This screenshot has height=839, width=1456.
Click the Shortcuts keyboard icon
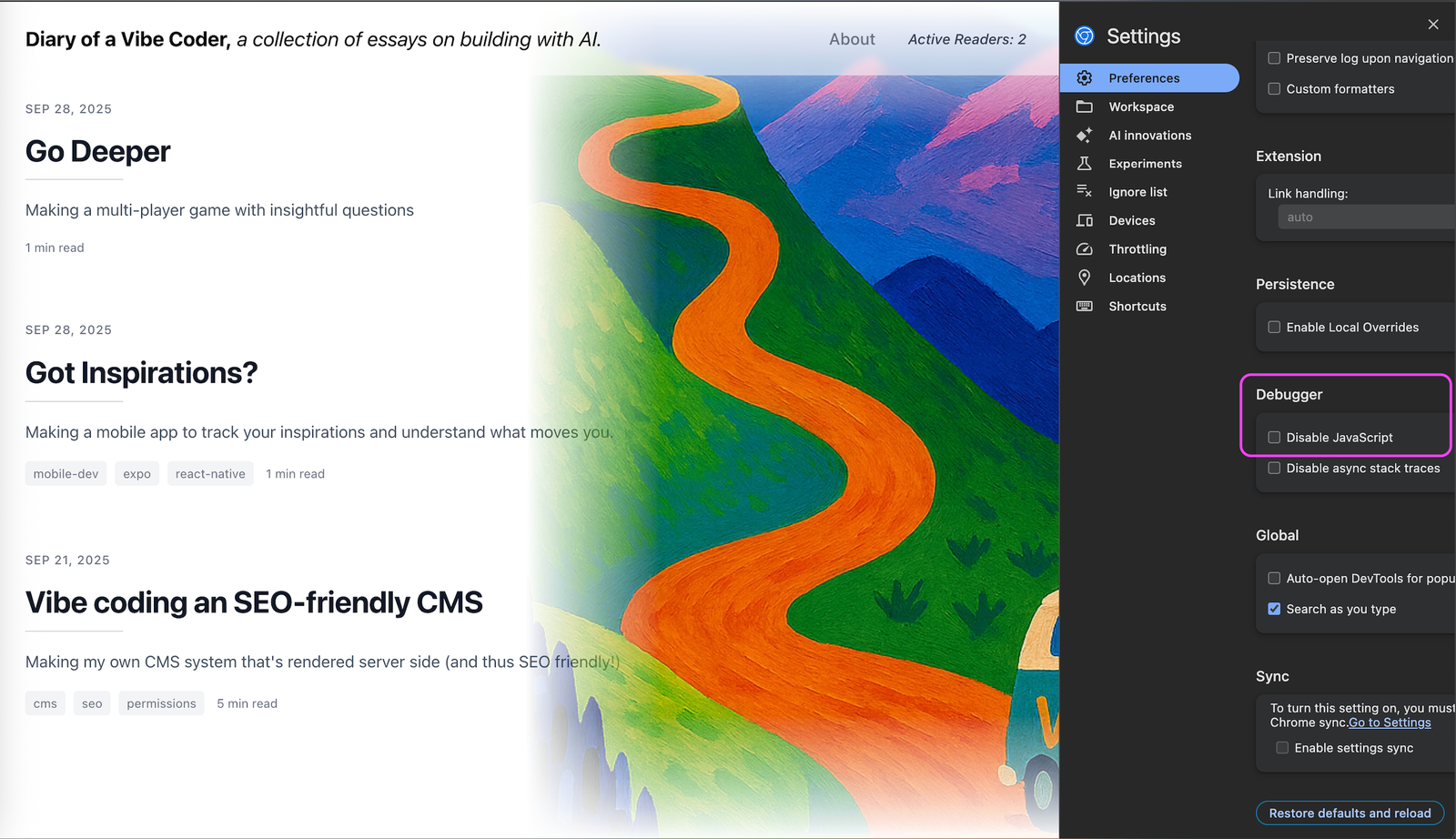[x=1084, y=307]
